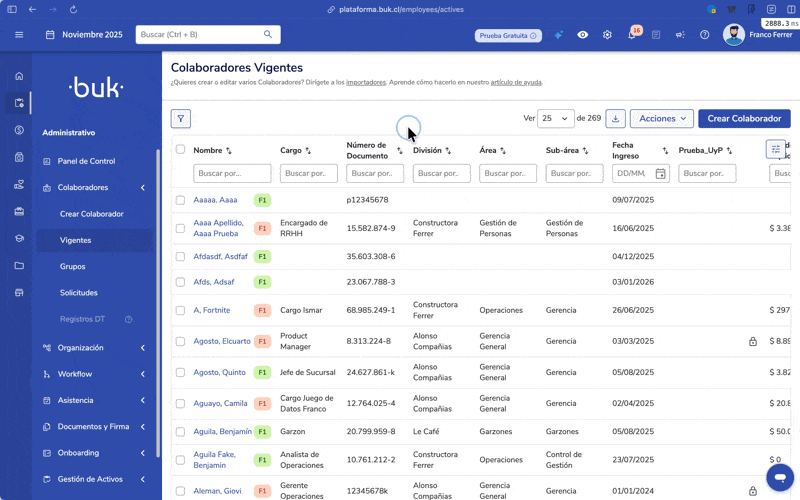Click the Crear Colaborador button
Viewport: 800px width, 500px height.
tap(744, 119)
